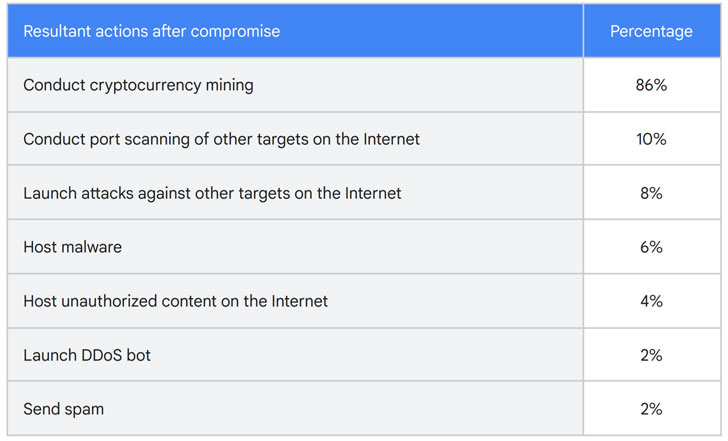
Task: Select the "Percentage" column header
Action: pyautogui.click(x=651, y=31)
